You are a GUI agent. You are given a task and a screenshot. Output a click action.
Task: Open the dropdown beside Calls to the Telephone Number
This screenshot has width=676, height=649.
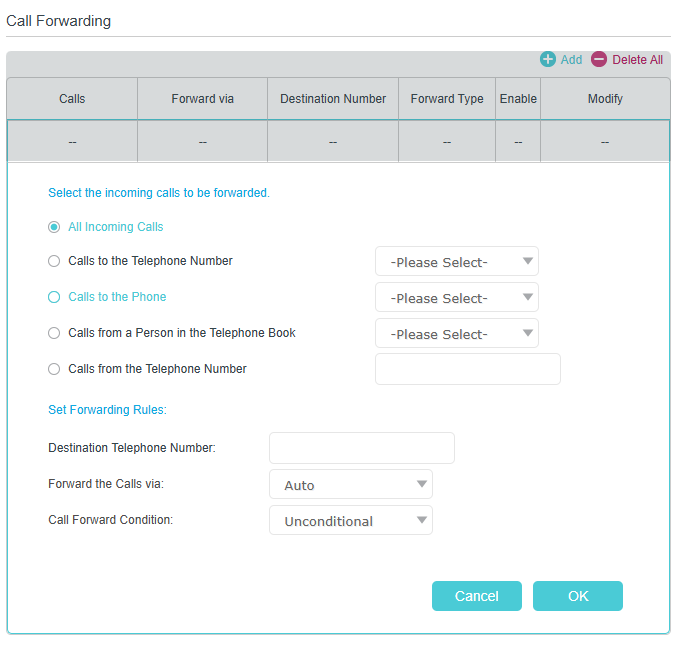[457, 261]
